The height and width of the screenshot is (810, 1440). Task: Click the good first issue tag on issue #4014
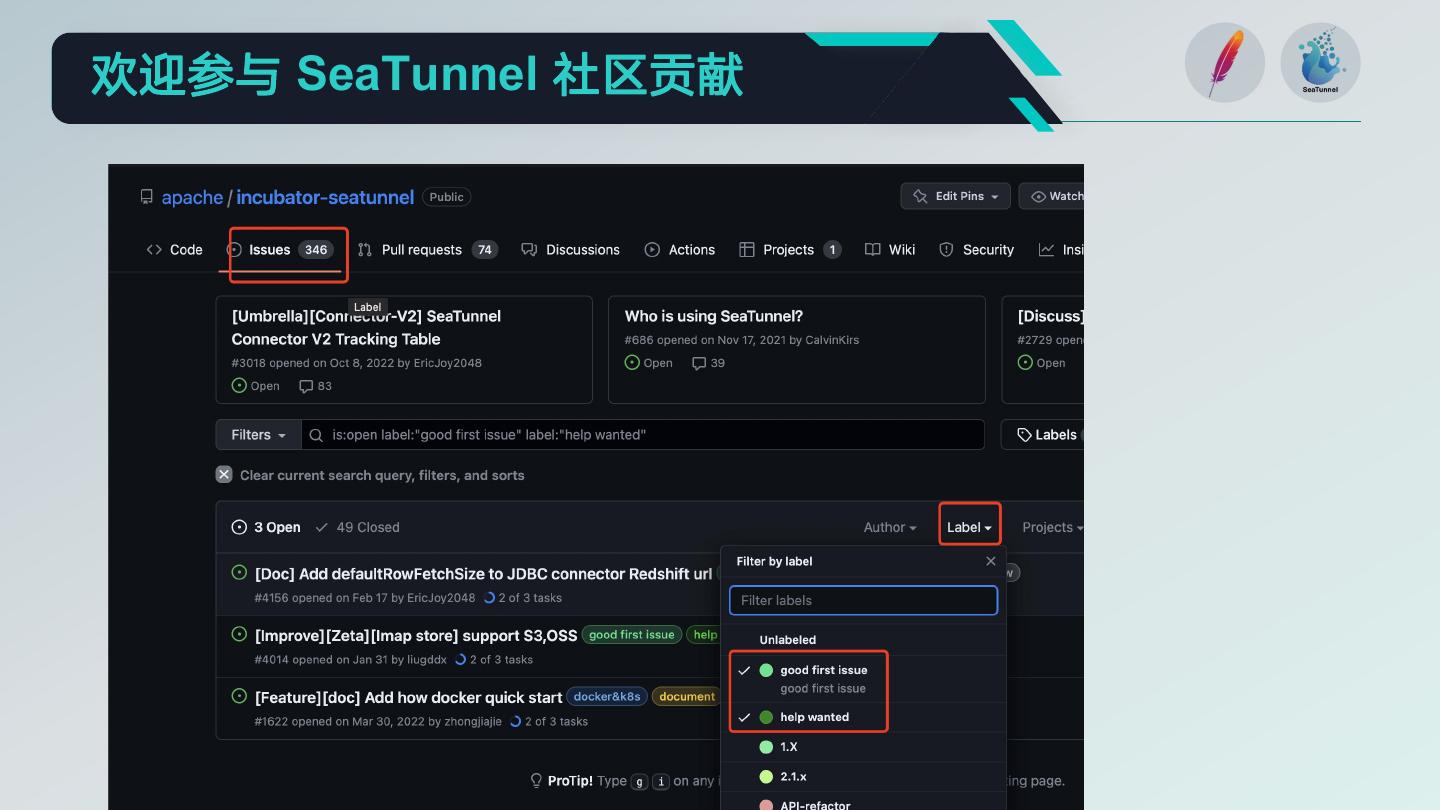click(632, 634)
